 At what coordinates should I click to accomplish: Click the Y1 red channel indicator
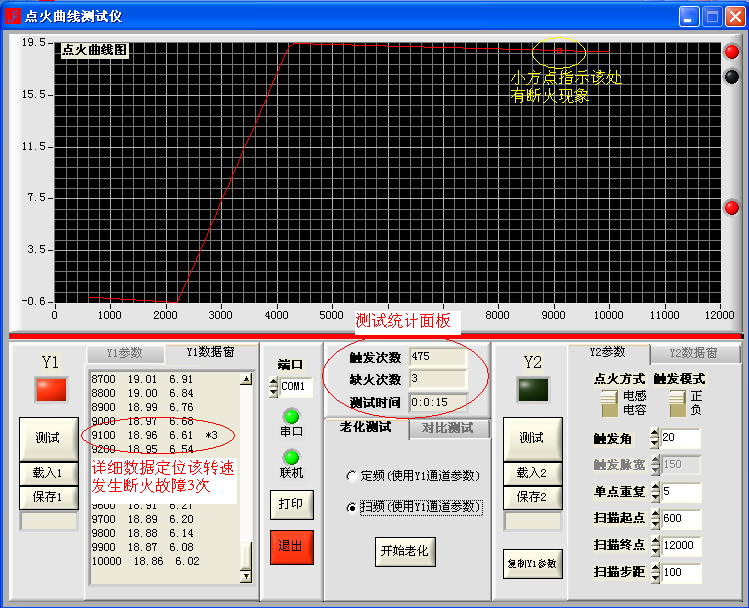tap(51, 389)
